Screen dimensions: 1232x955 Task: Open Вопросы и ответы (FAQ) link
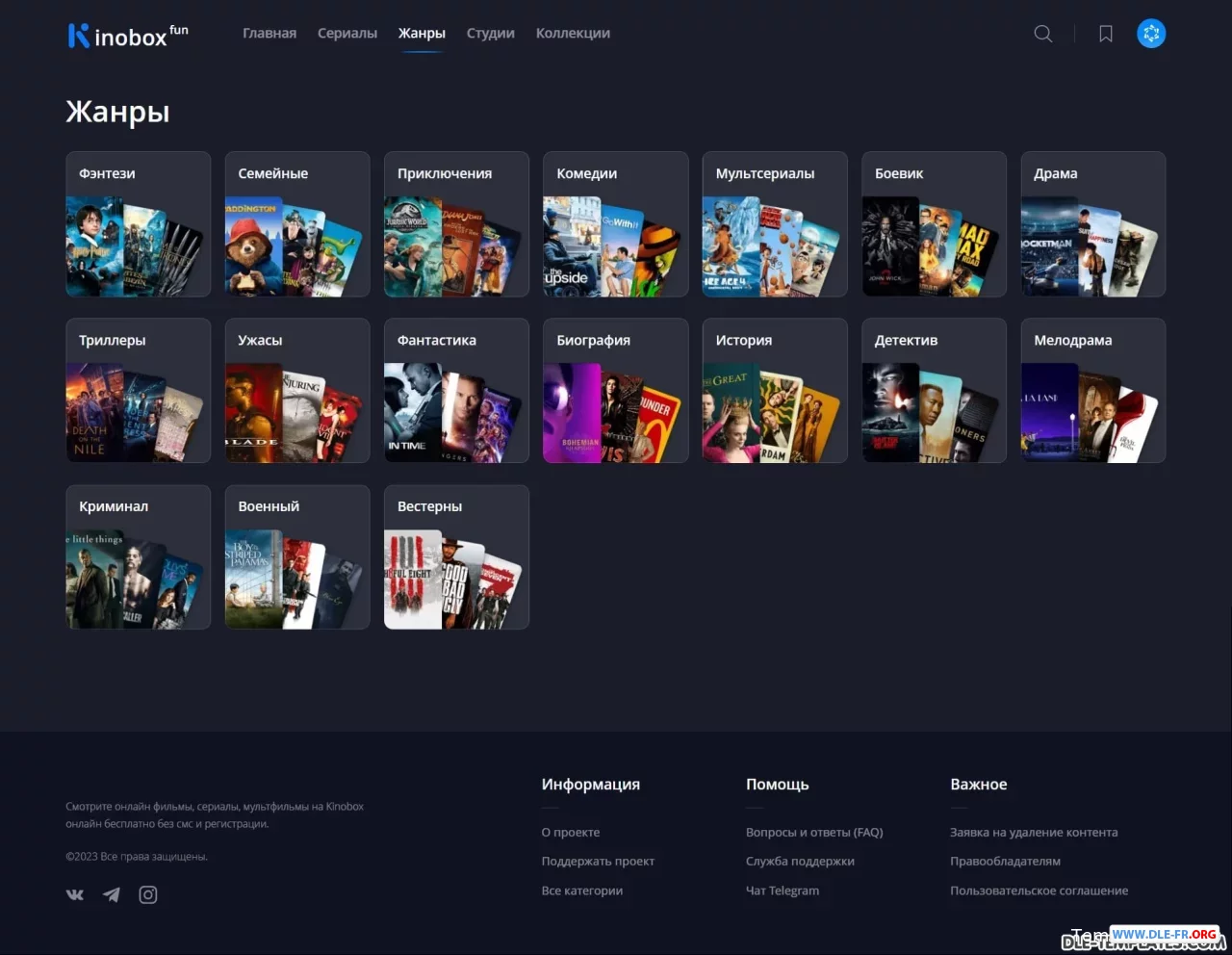[x=814, y=833]
